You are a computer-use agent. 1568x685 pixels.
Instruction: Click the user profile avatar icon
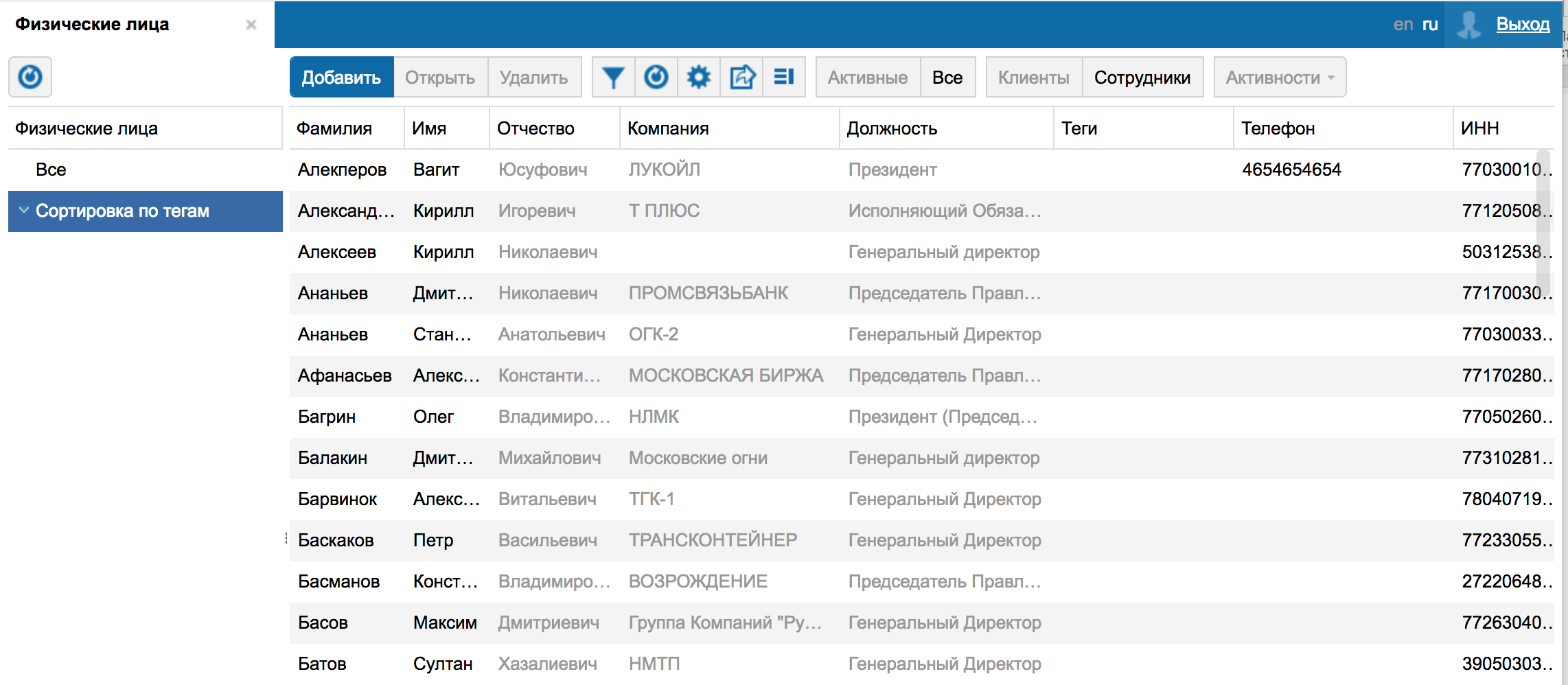[x=1468, y=25]
